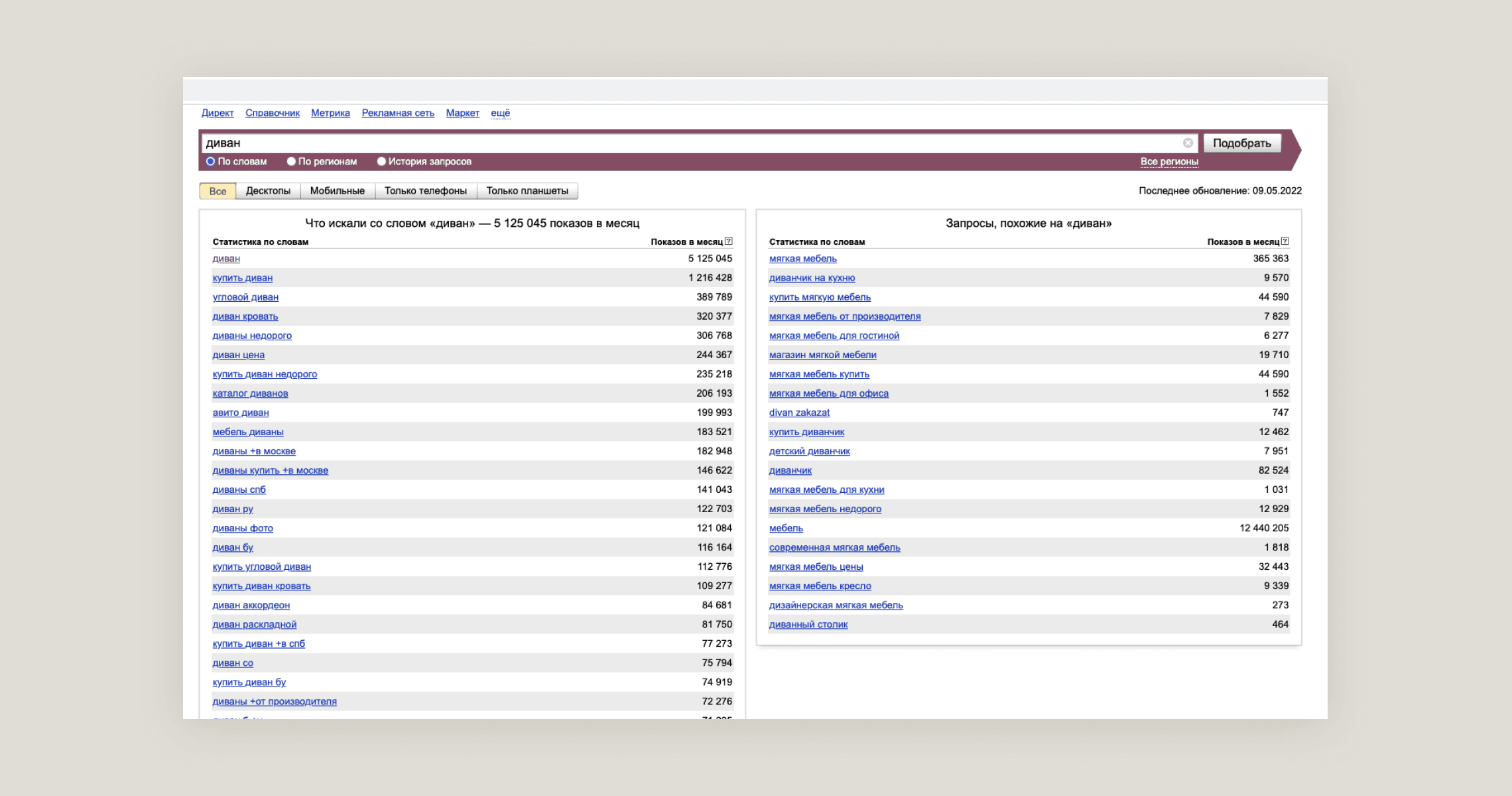Expand the 'ещё' services menu
This screenshot has width=1512, height=796.
[501, 113]
